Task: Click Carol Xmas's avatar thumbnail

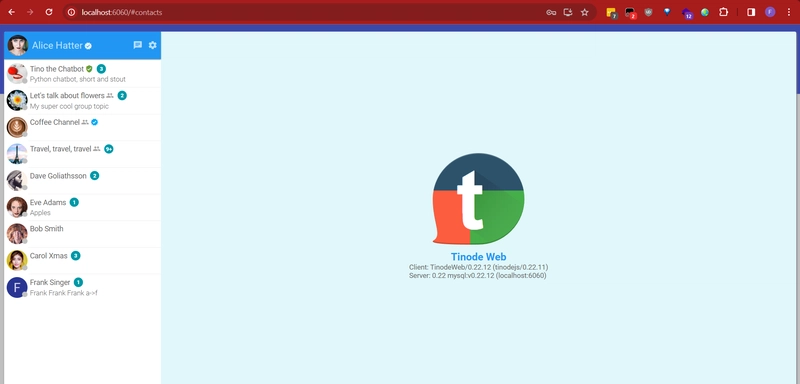Action: 17,261
